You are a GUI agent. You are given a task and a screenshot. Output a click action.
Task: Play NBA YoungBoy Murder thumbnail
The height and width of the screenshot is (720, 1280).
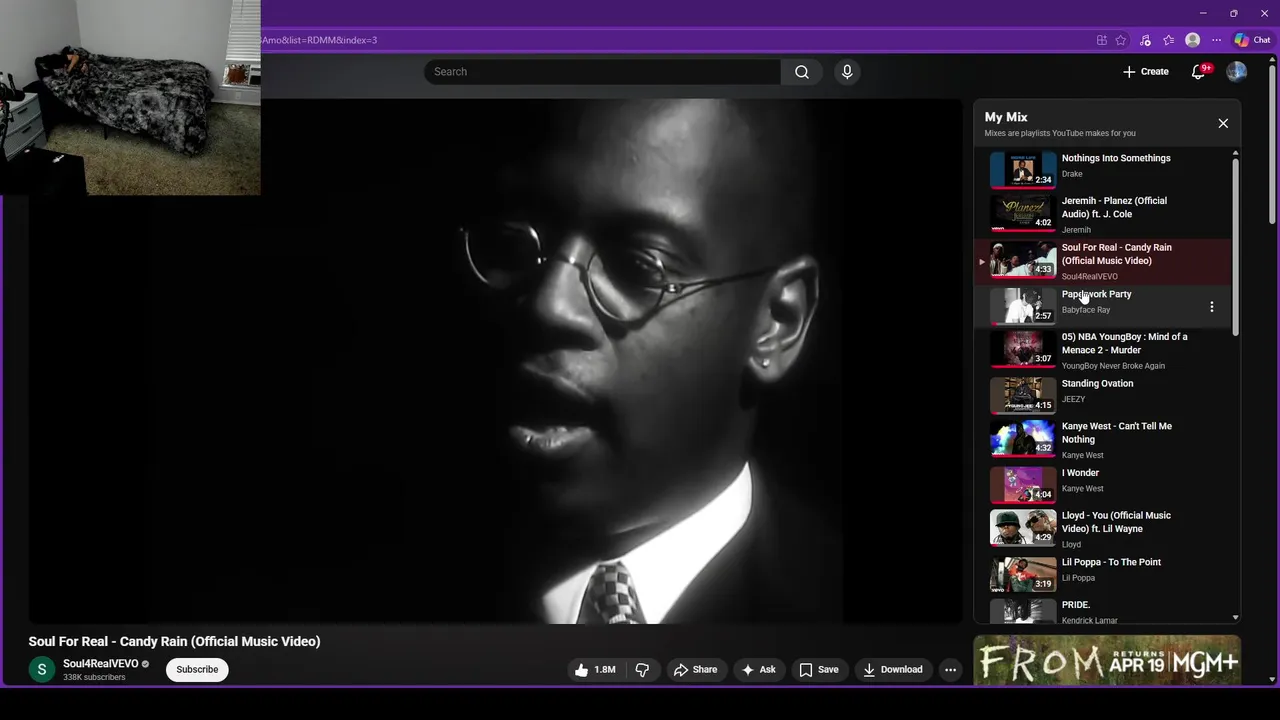coord(1022,349)
